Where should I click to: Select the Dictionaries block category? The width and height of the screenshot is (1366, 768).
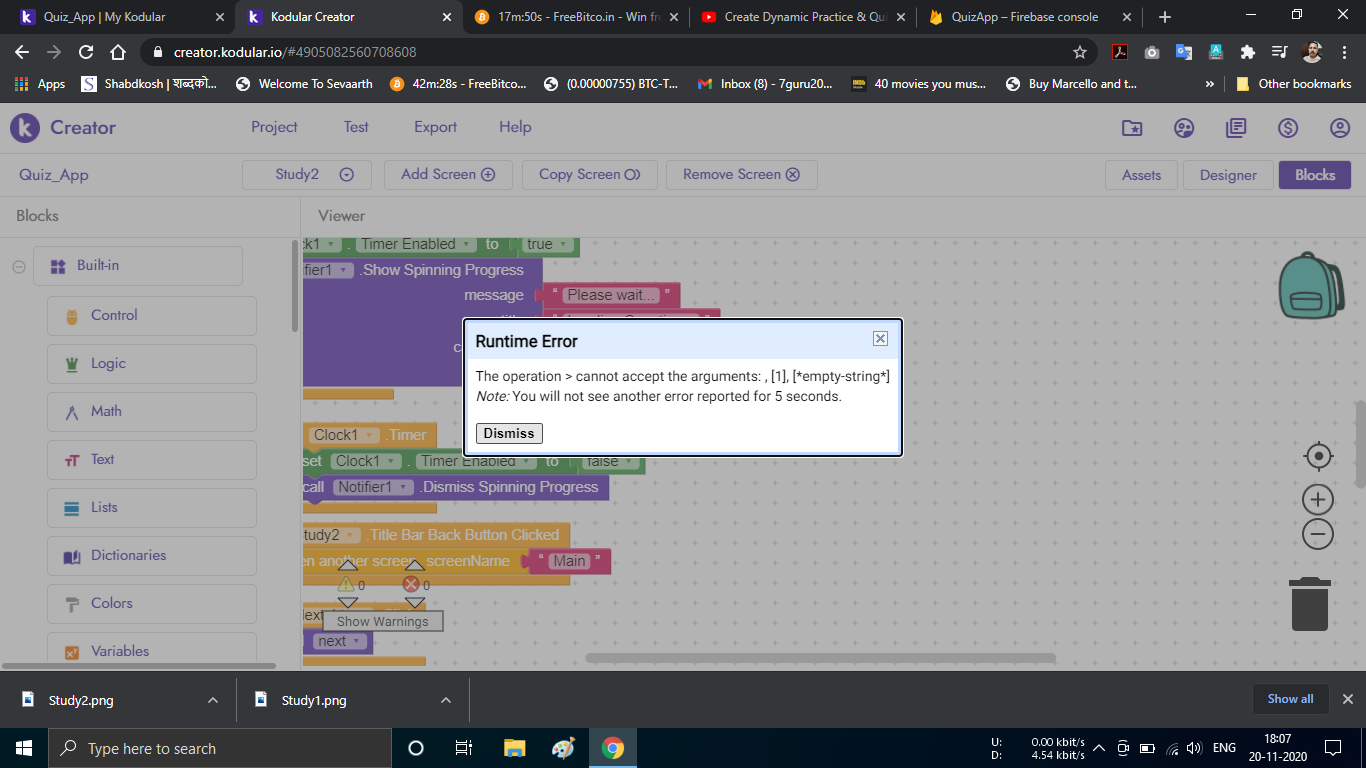click(128, 556)
